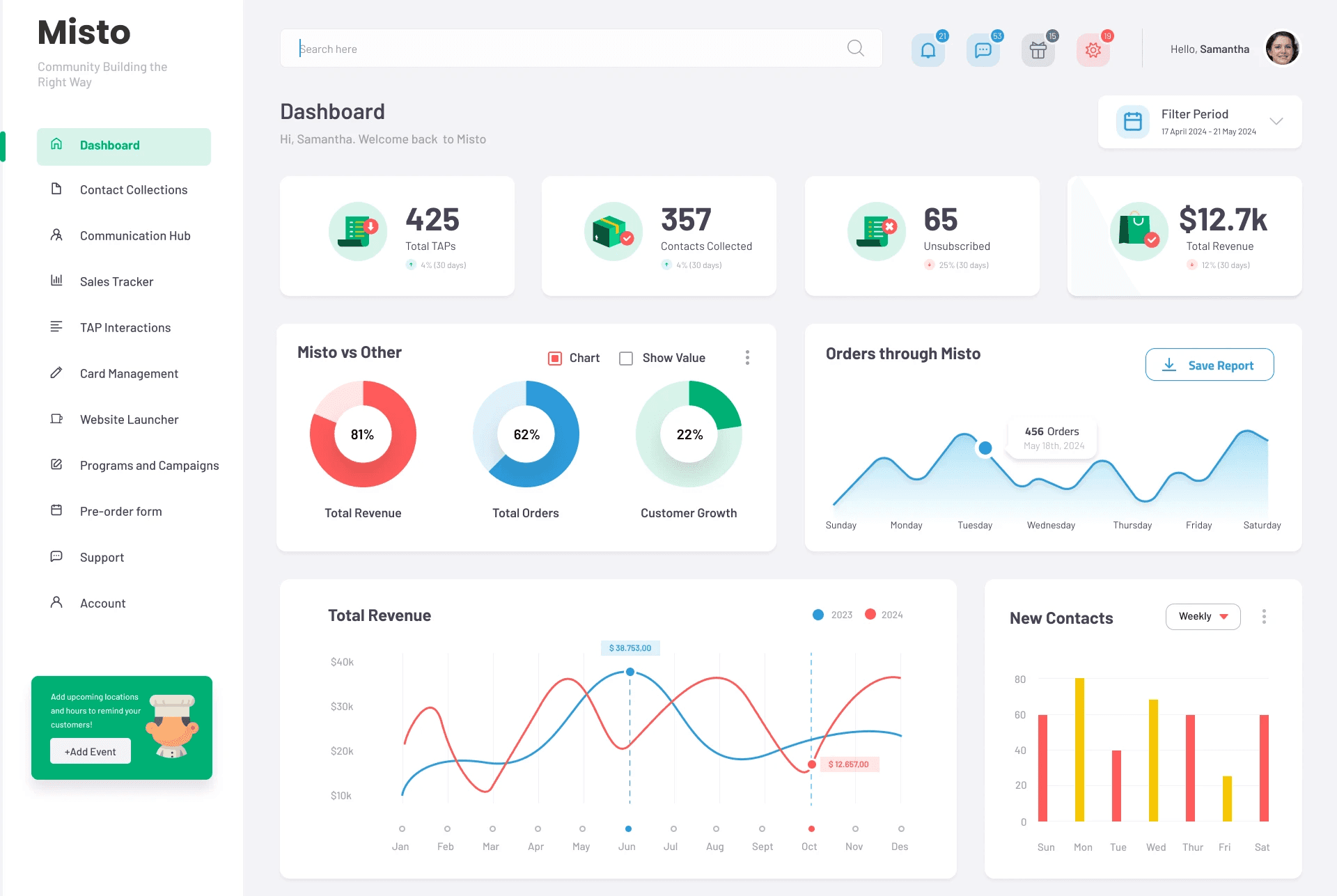The width and height of the screenshot is (1337, 896).
Task: Click the yellow Mon bar in New Contacts
Action: [x=1079, y=750]
